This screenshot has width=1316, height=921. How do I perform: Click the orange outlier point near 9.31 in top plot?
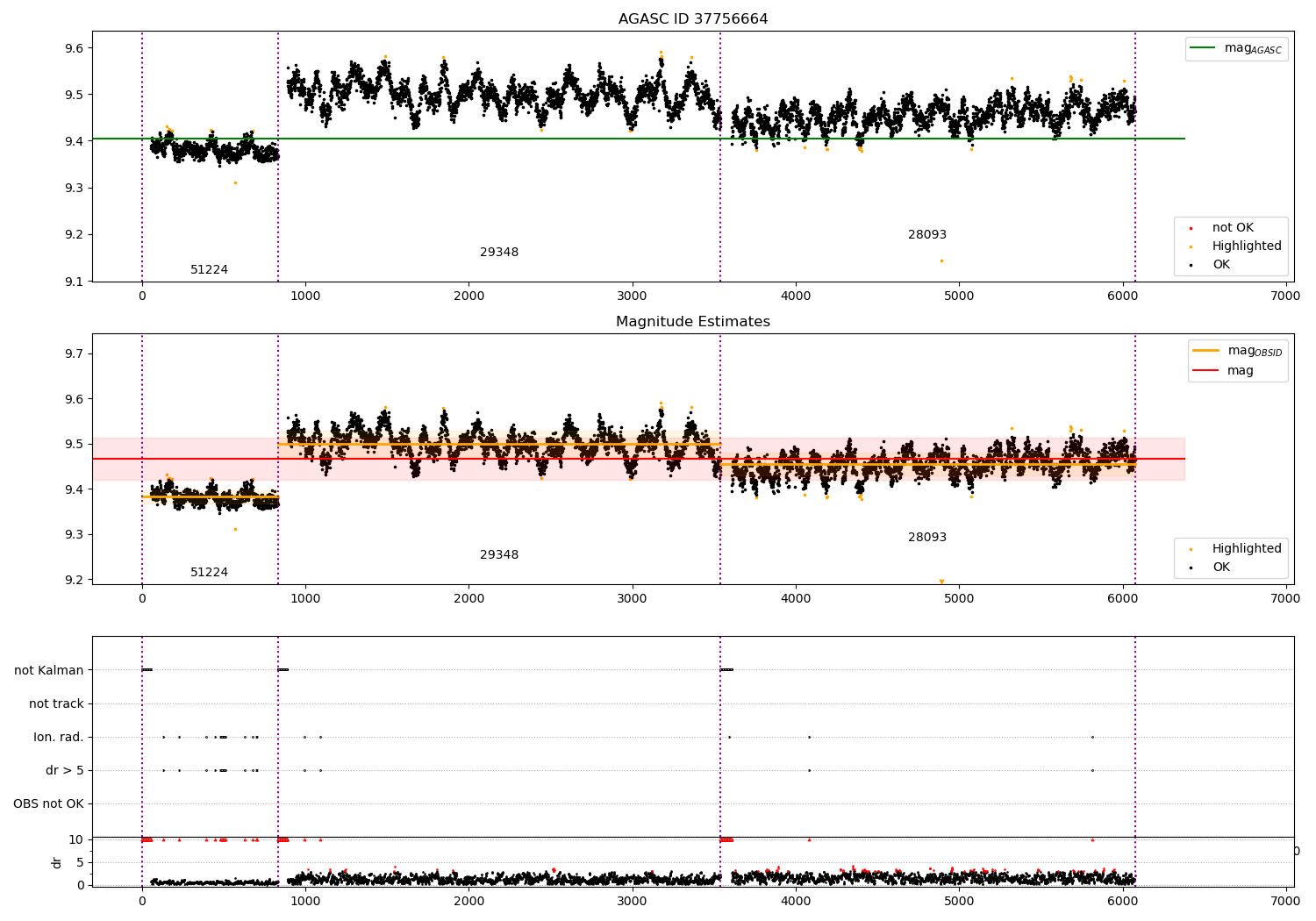[x=235, y=182]
